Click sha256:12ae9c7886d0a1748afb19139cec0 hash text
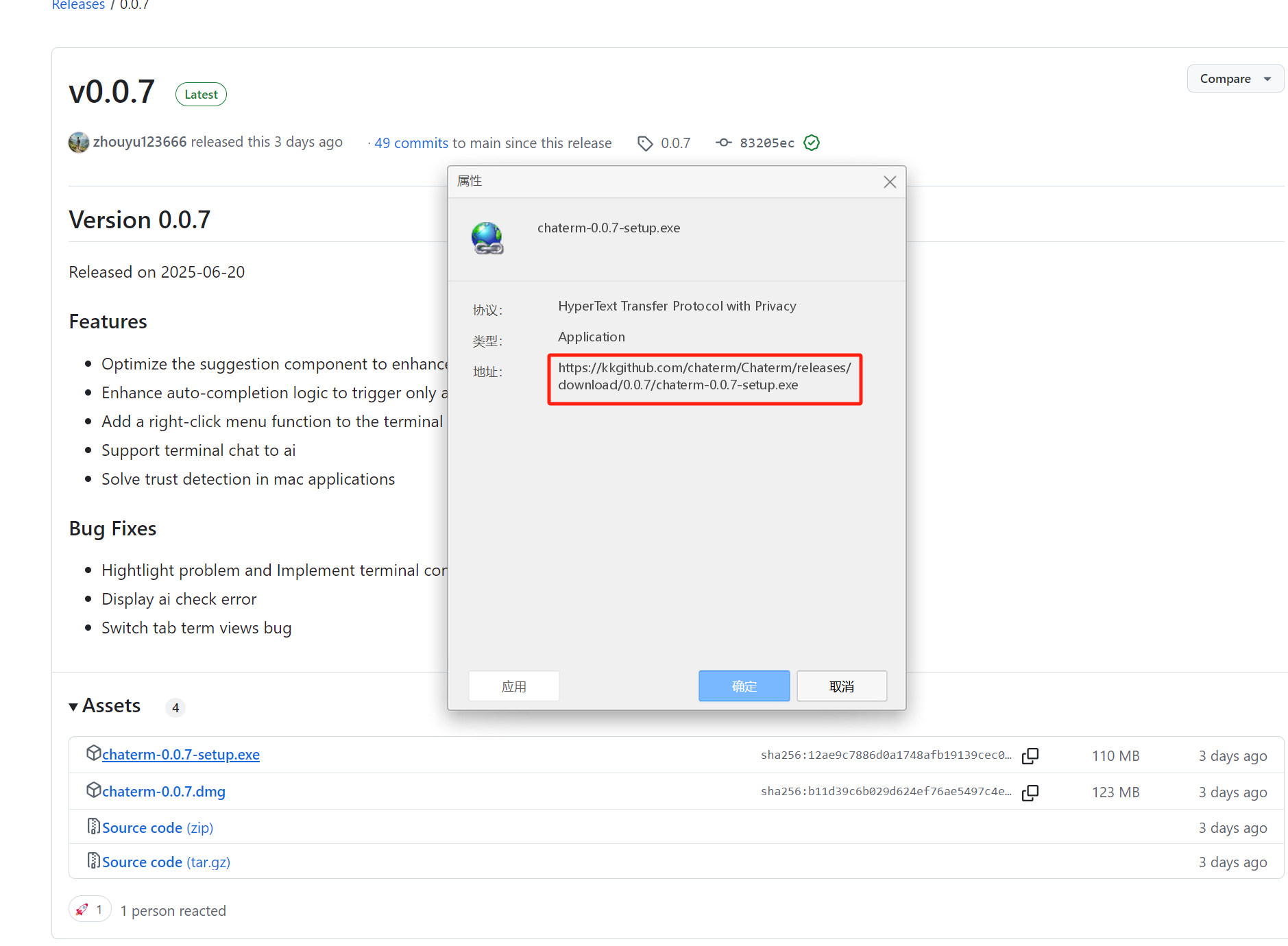The width and height of the screenshot is (1288, 946). [886, 755]
